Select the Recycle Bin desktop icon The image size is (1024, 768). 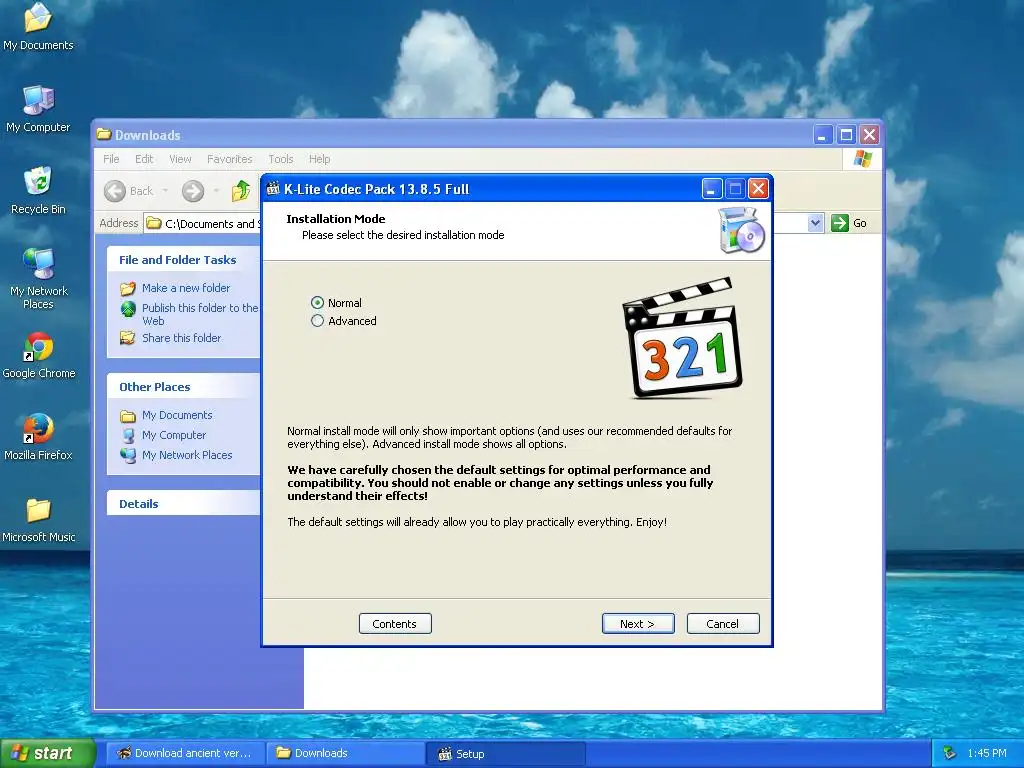pyautogui.click(x=38, y=191)
